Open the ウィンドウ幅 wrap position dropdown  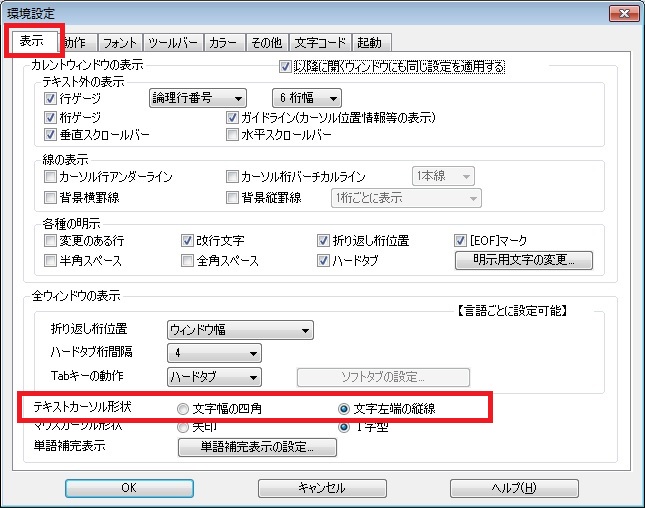[x=239, y=329]
